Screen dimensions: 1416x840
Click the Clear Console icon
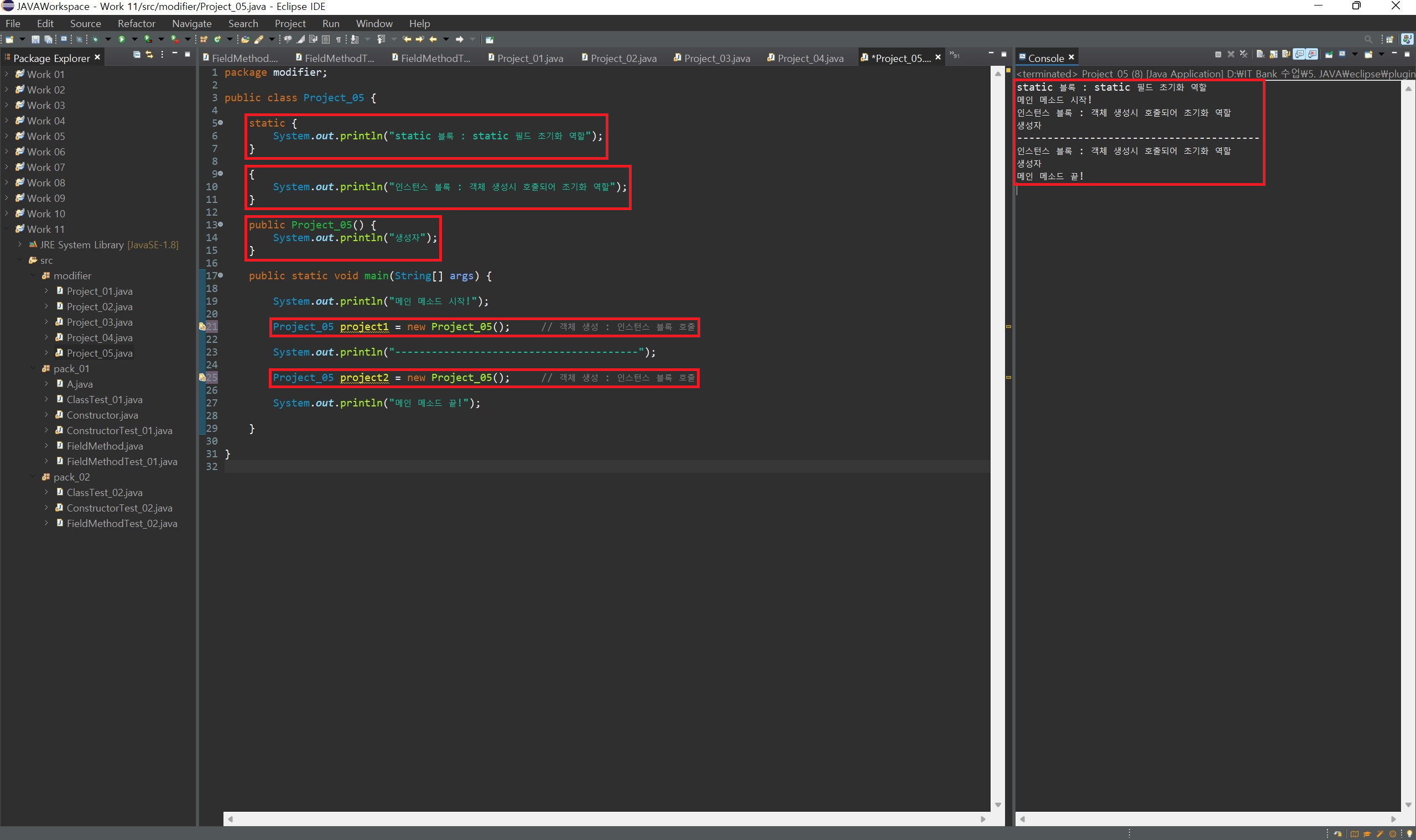pos(1261,54)
